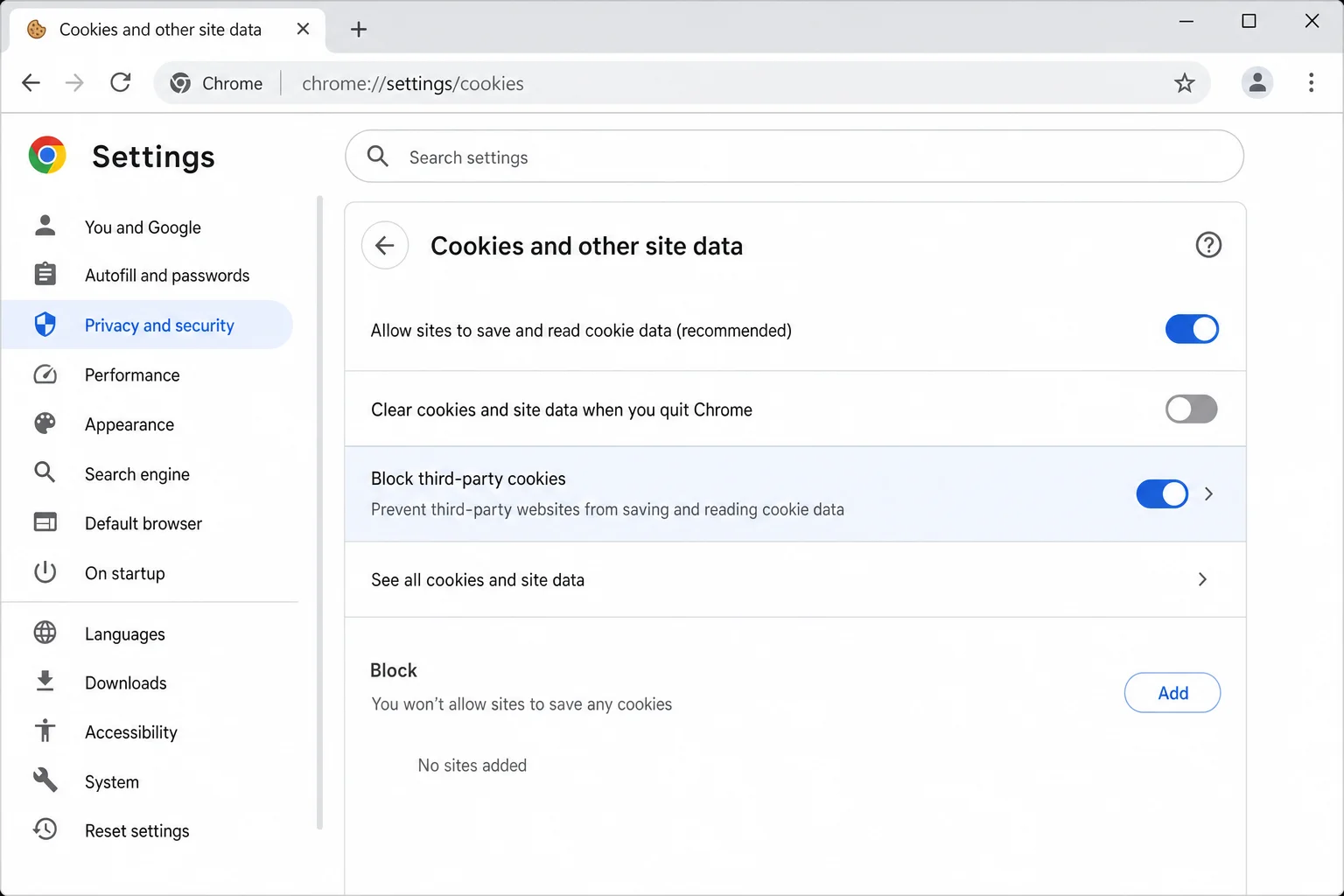Click the history clock icon for Reset settings
This screenshot has width=1344, height=896.
point(45,829)
